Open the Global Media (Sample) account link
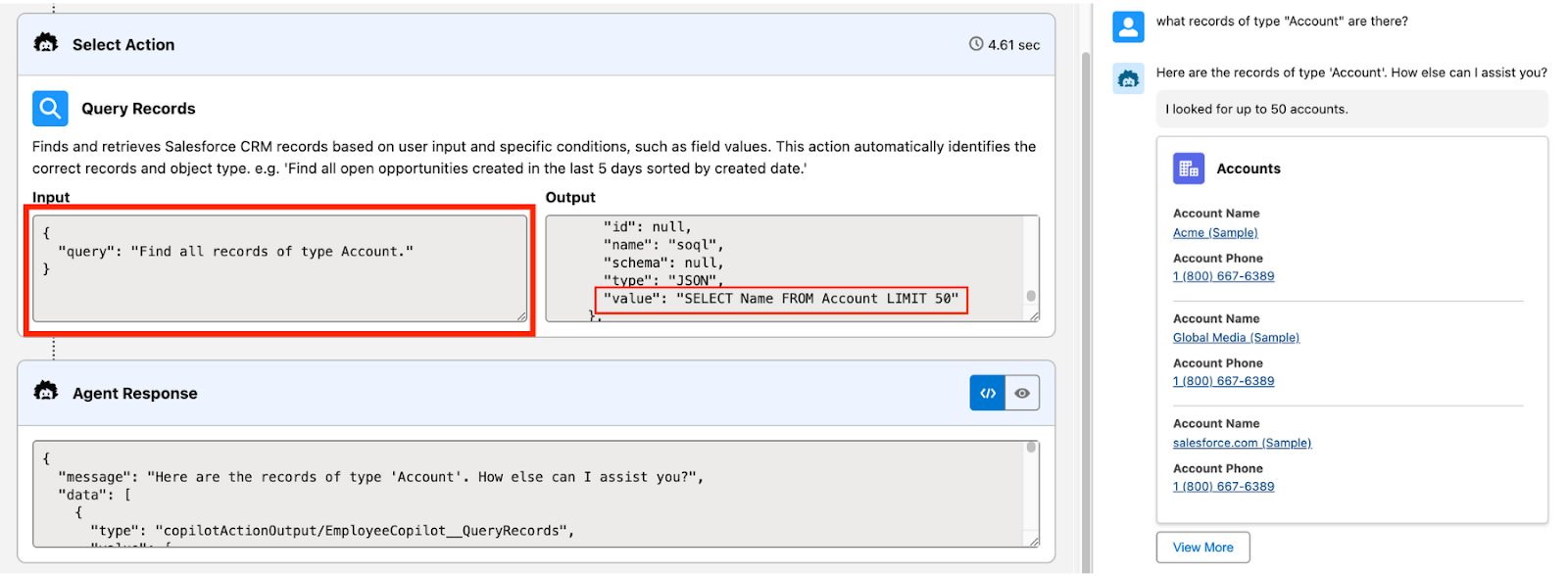Viewport: 1568px width, 576px height. (x=1236, y=338)
